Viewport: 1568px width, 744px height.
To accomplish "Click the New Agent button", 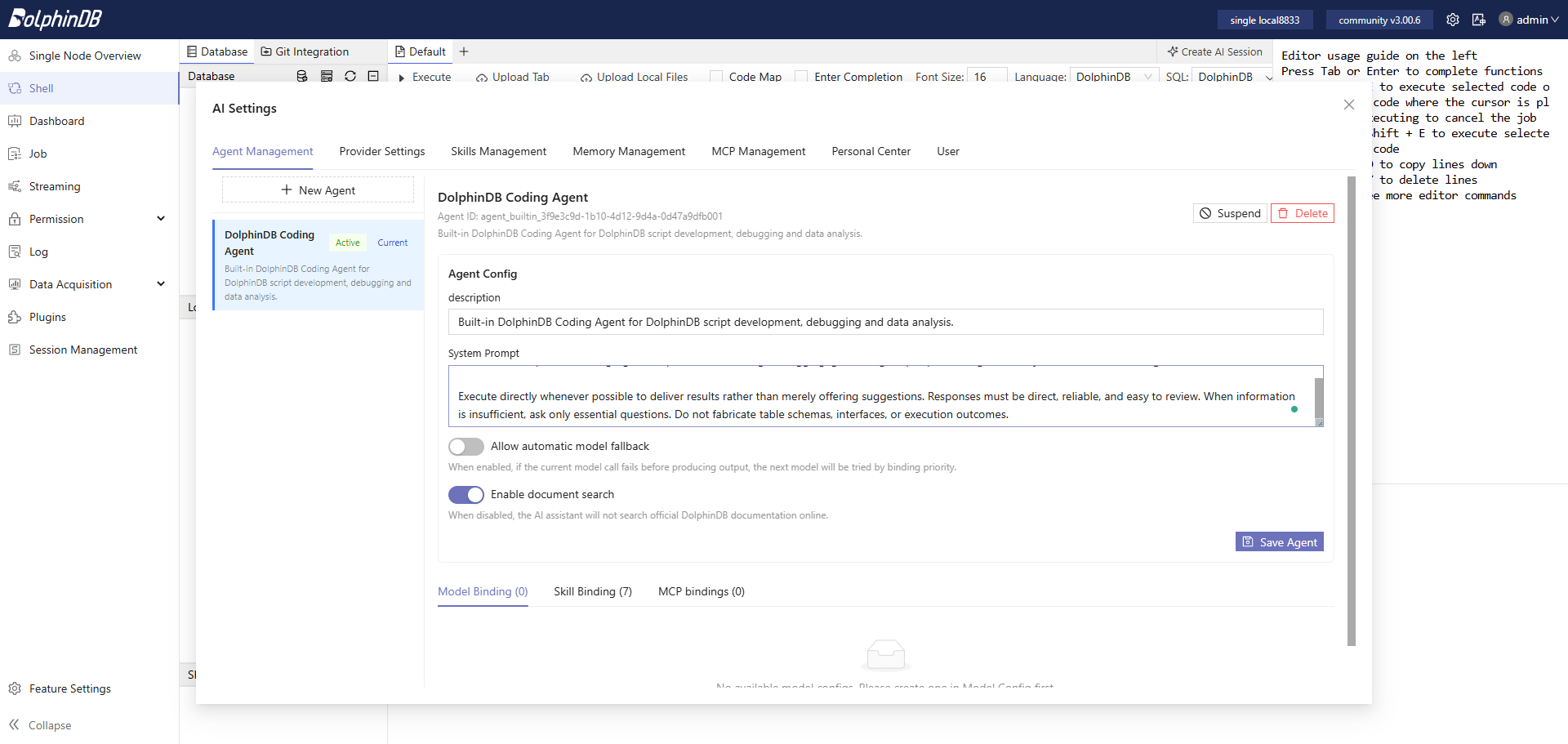I will click(318, 190).
